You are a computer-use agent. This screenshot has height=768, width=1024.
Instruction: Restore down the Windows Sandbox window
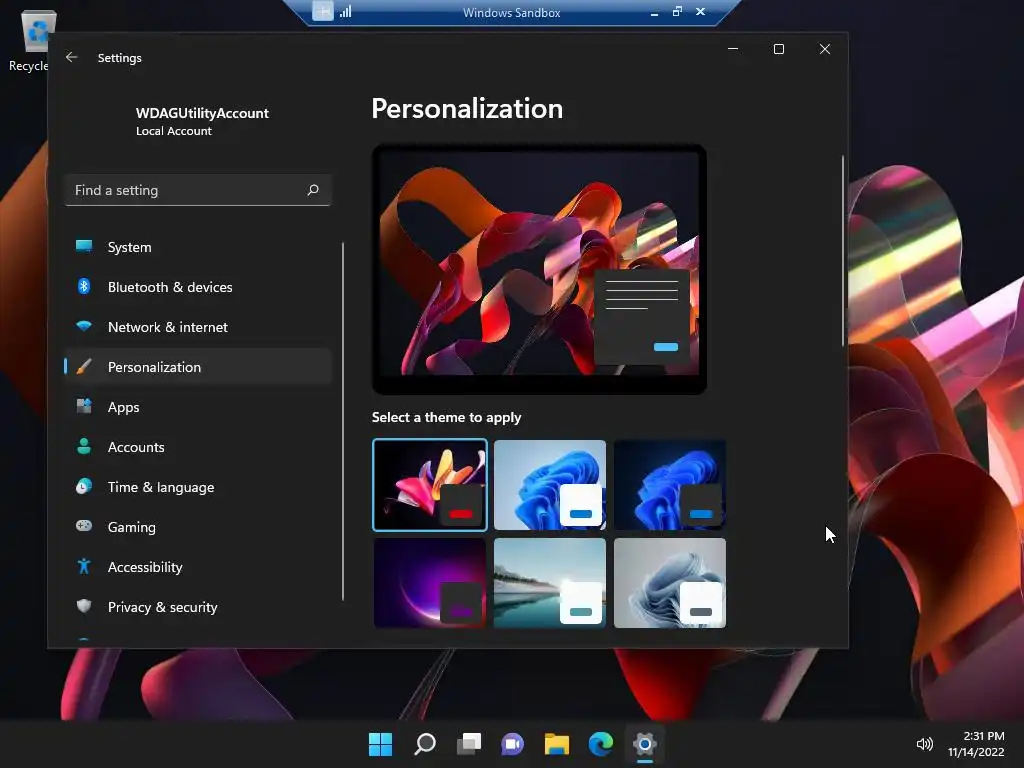677,11
